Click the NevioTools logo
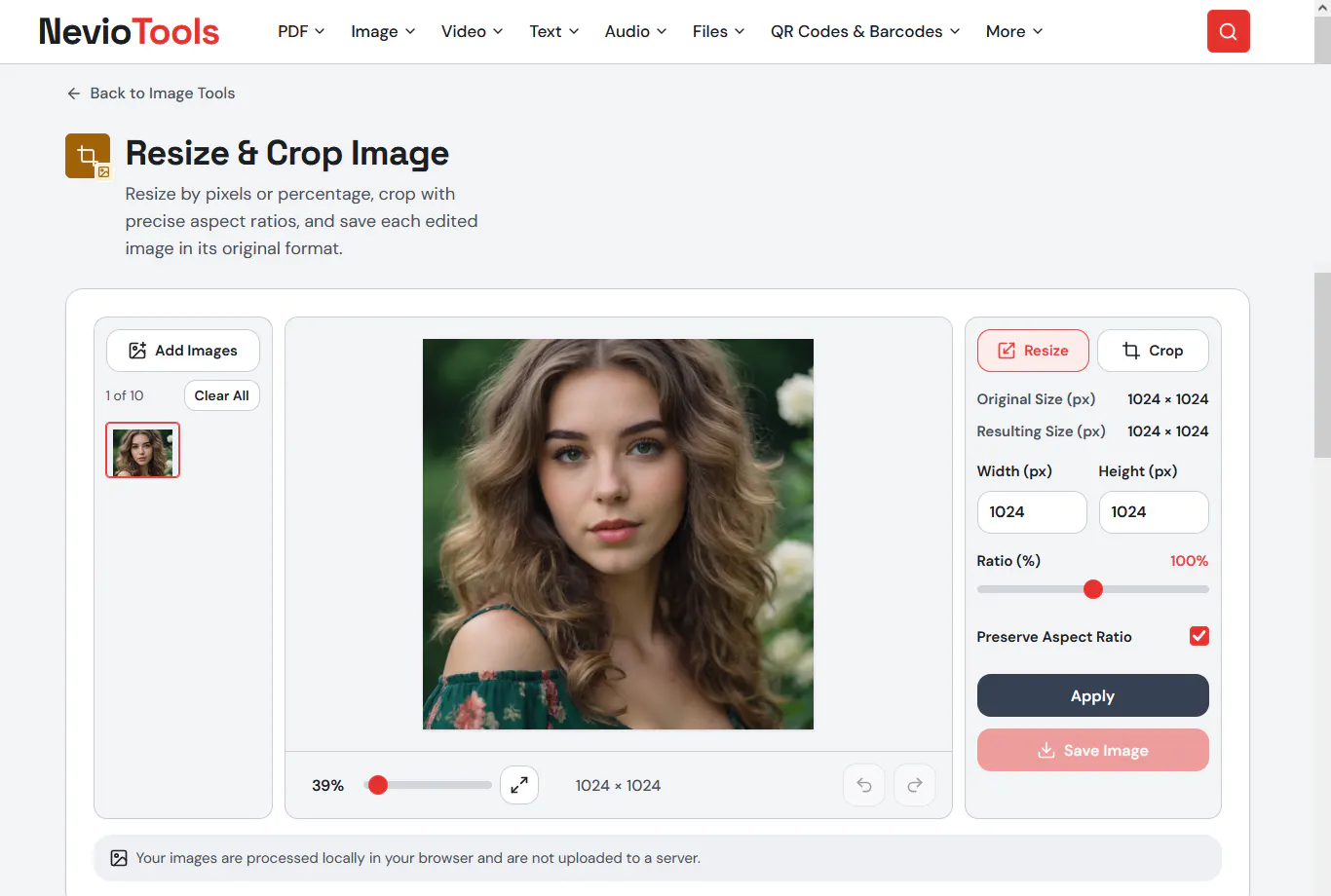The image size is (1331, 896). [129, 31]
